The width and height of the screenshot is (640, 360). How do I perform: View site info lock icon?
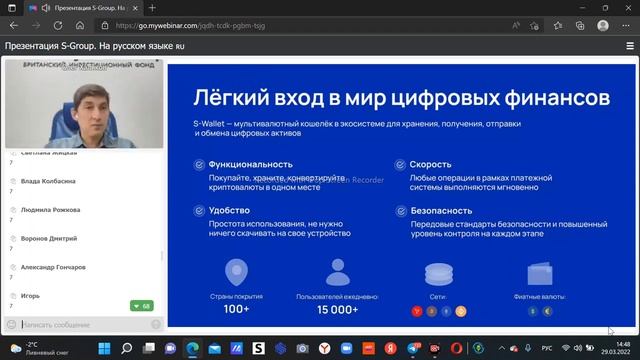[x=105, y=26]
